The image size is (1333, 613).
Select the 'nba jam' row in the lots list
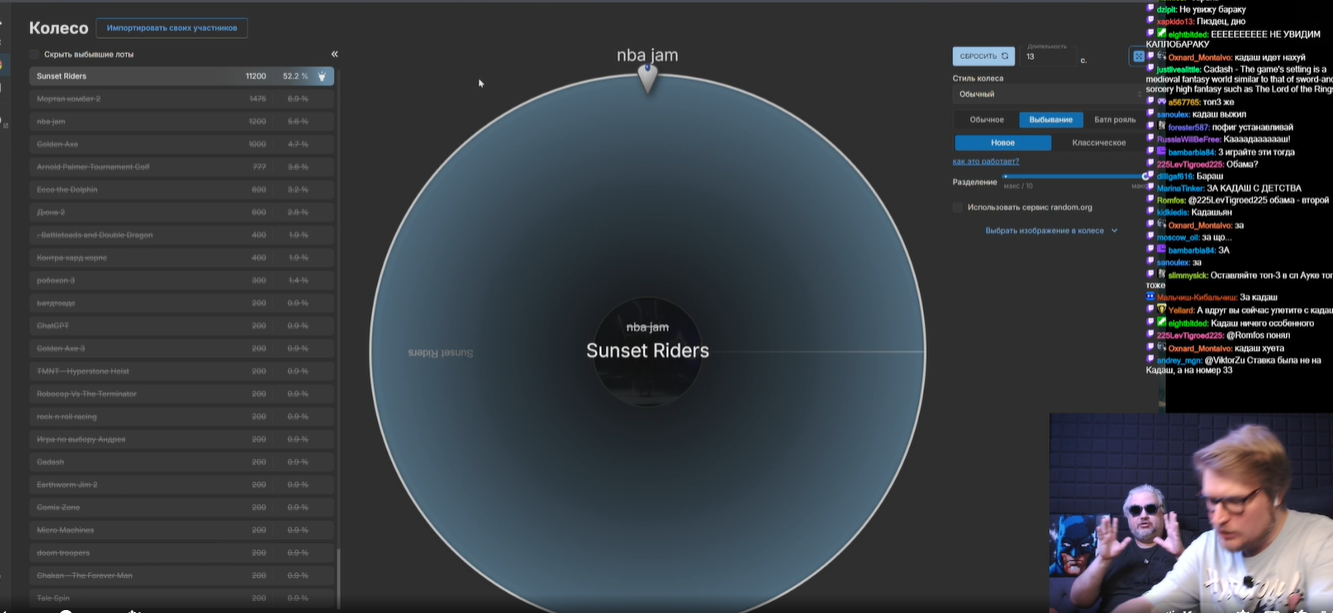181,121
